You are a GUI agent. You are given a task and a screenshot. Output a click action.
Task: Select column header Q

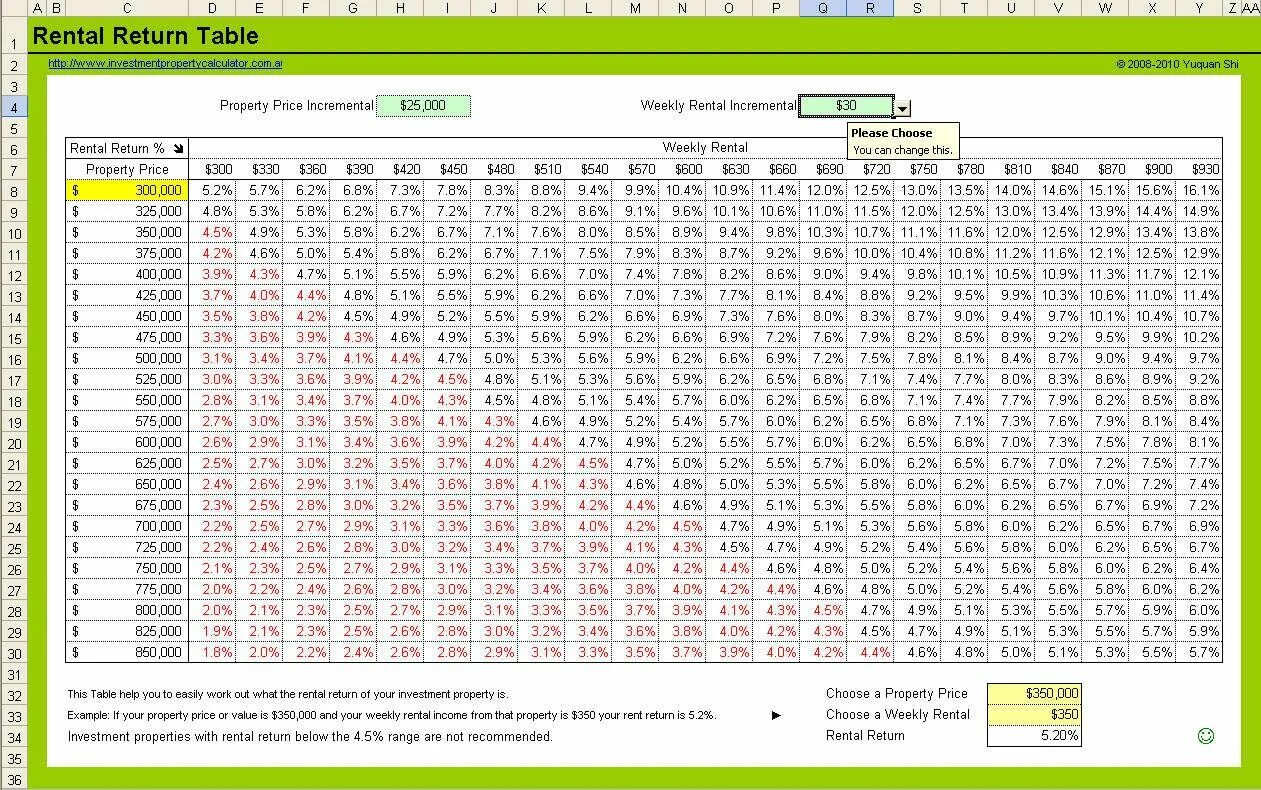823,8
